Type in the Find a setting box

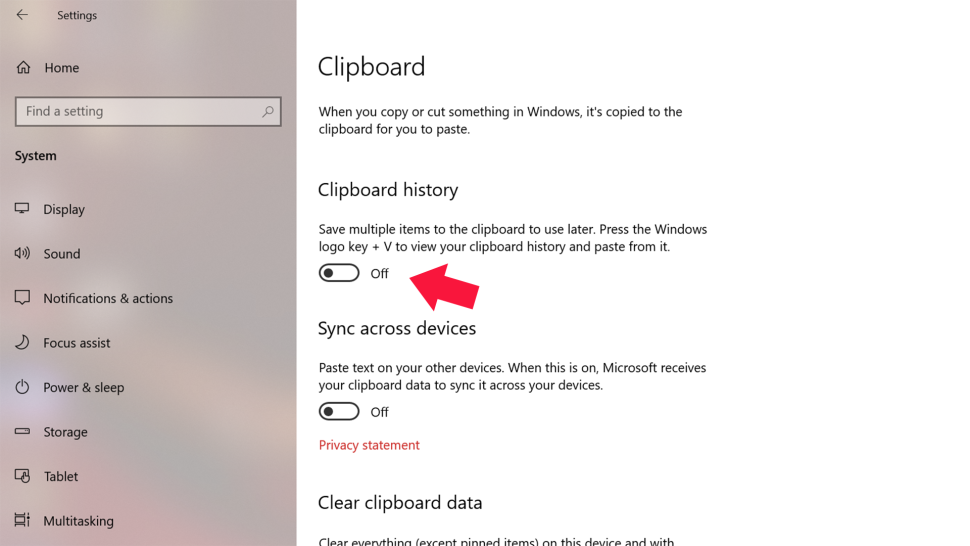(x=140, y=112)
